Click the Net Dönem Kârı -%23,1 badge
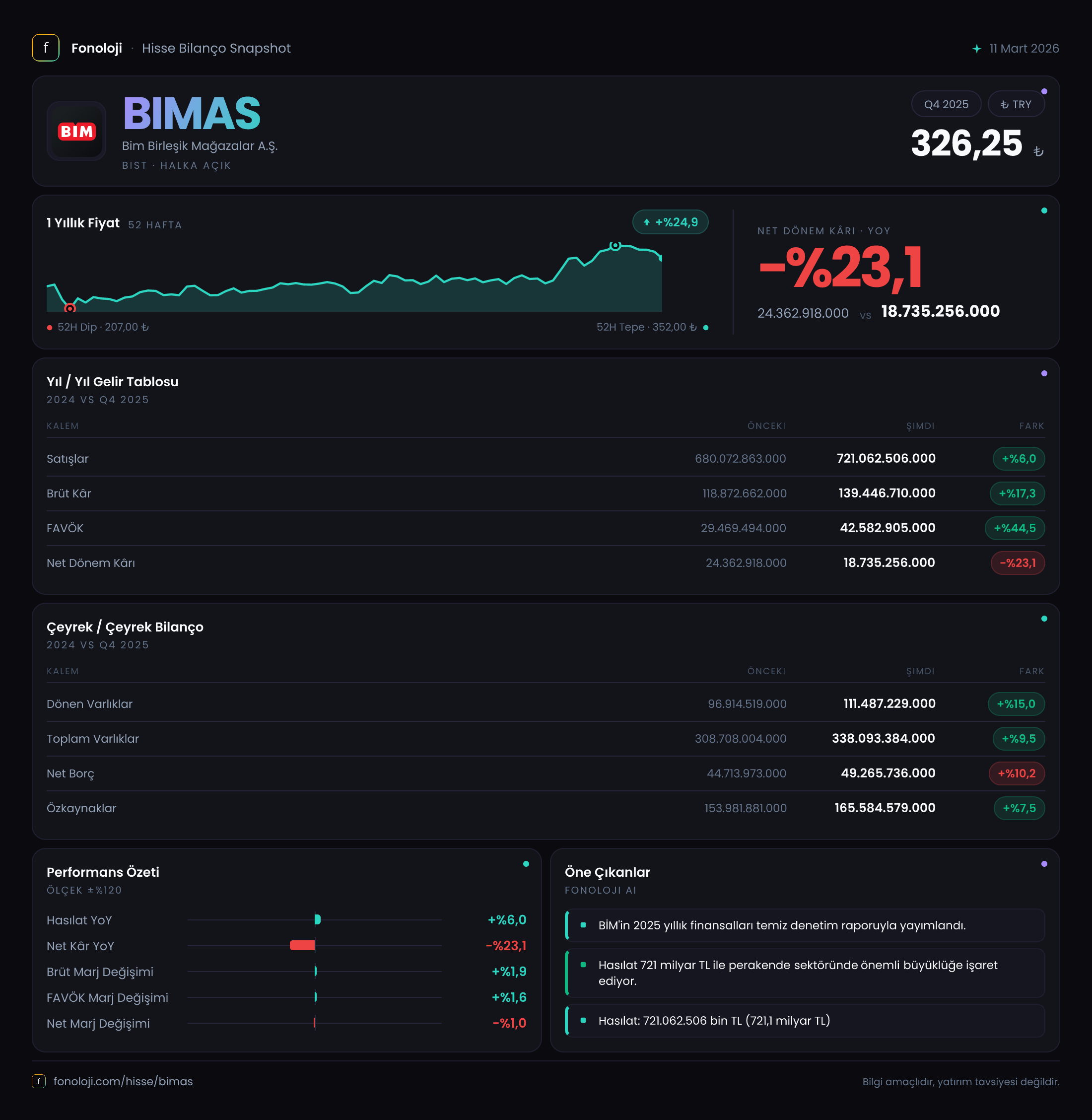The width and height of the screenshot is (1092, 1120). (x=1018, y=563)
